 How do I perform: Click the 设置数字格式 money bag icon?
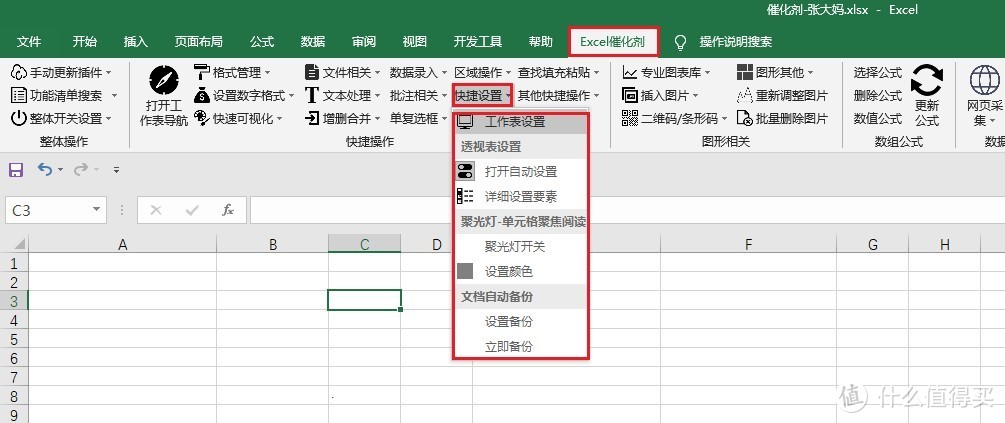(x=202, y=95)
